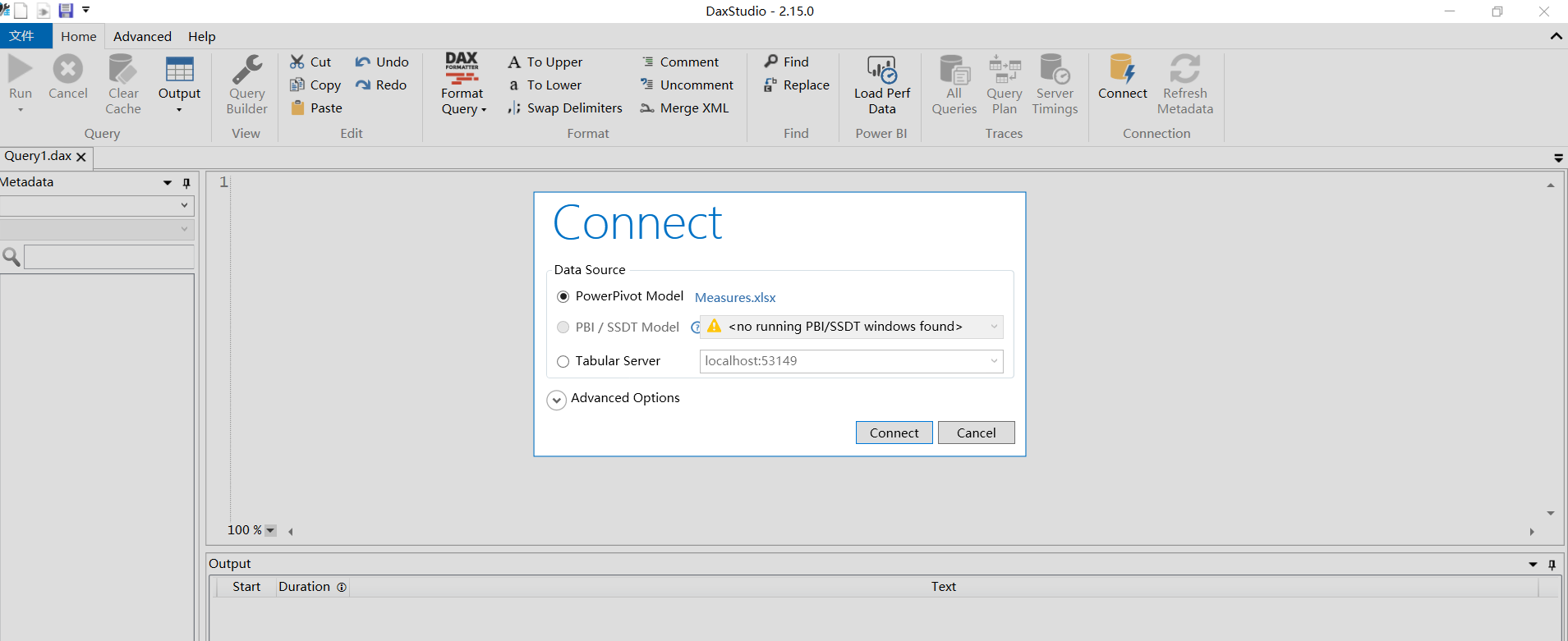Click Load Perf Data
The image size is (1568, 641).
(x=881, y=85)
